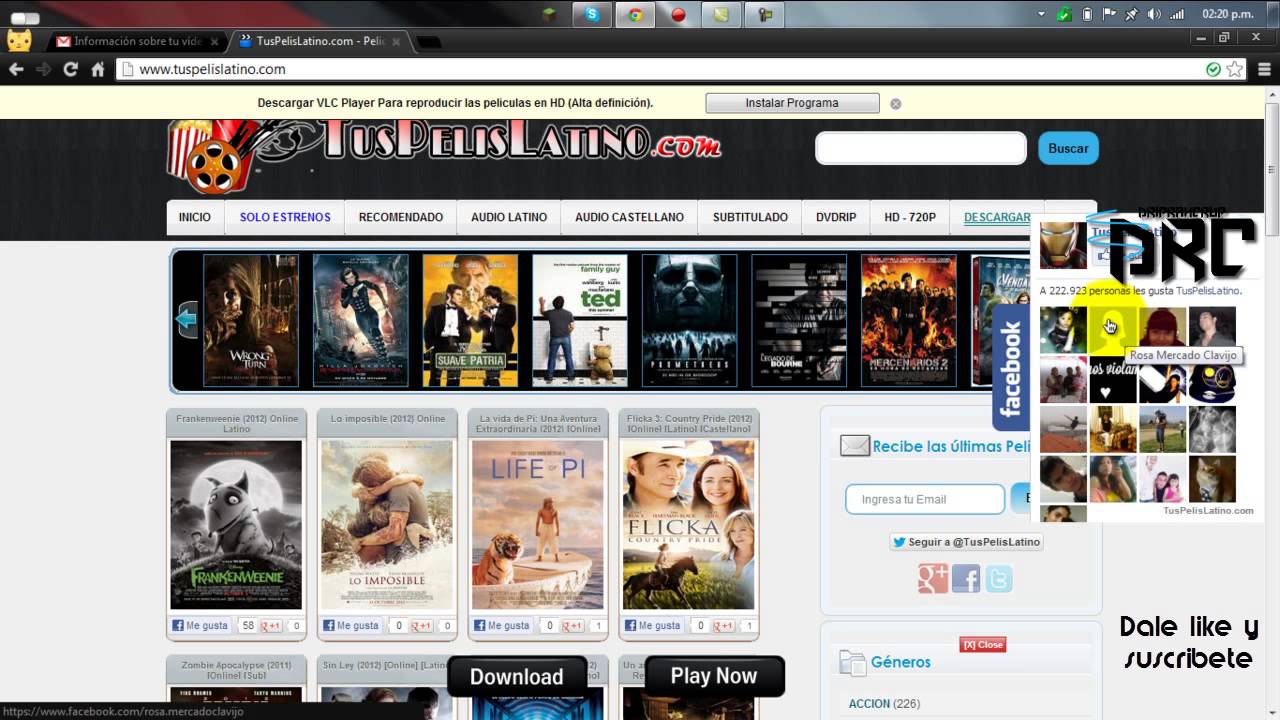
Task: Close the ad with [X] Close
Action: click(x=982, y=645)
